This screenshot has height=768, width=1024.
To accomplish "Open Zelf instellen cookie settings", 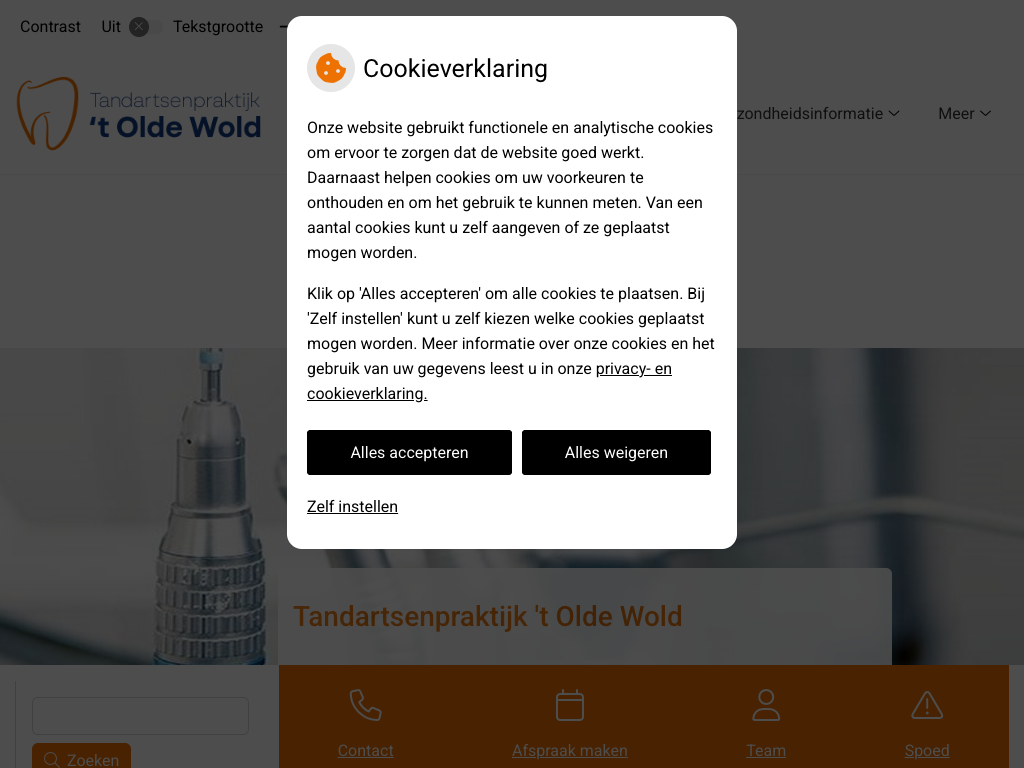I will pos(352,507).
